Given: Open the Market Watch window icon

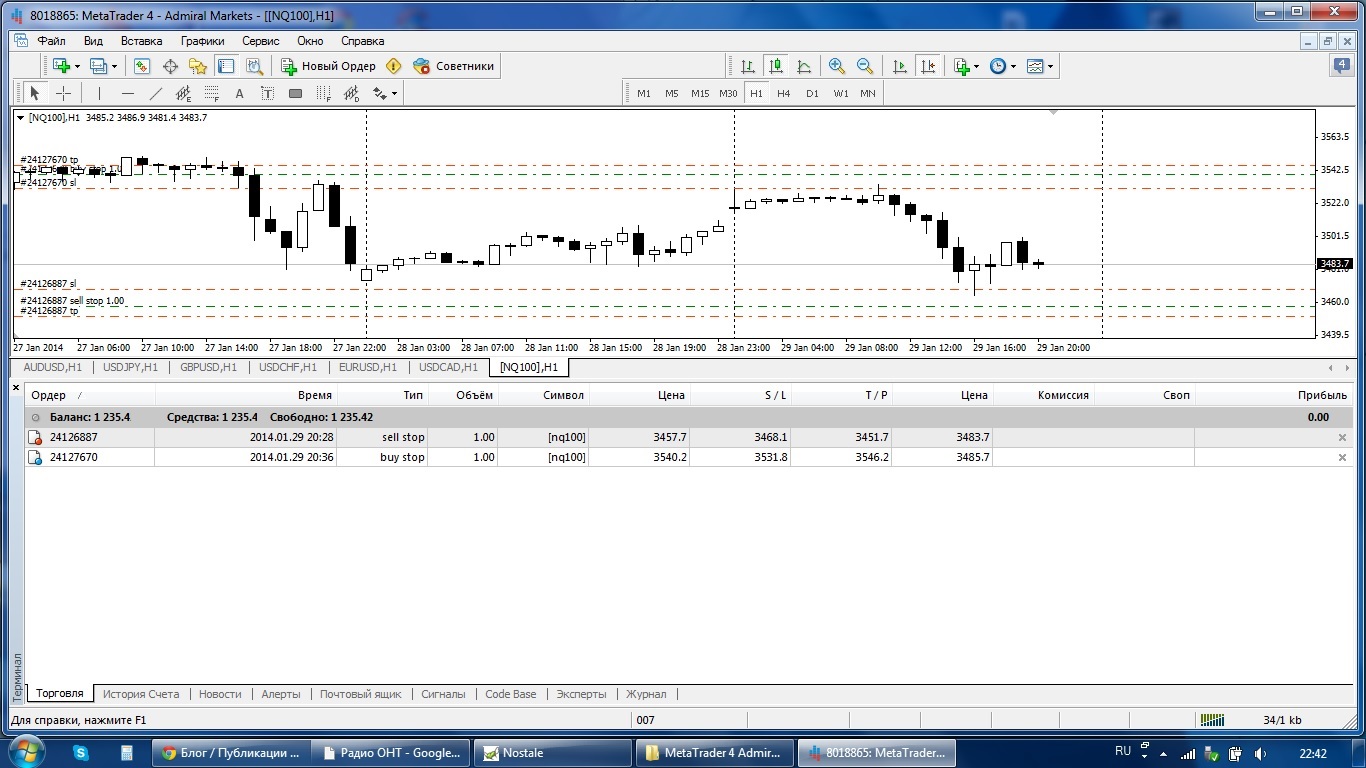Looking at the screenshot, I should point(142,66).
